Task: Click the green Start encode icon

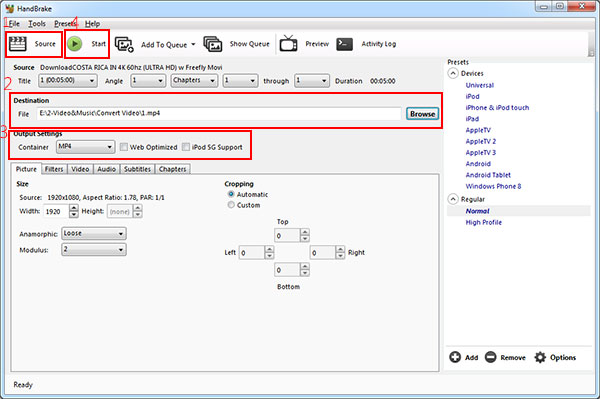Action: (x=75, y=44)
